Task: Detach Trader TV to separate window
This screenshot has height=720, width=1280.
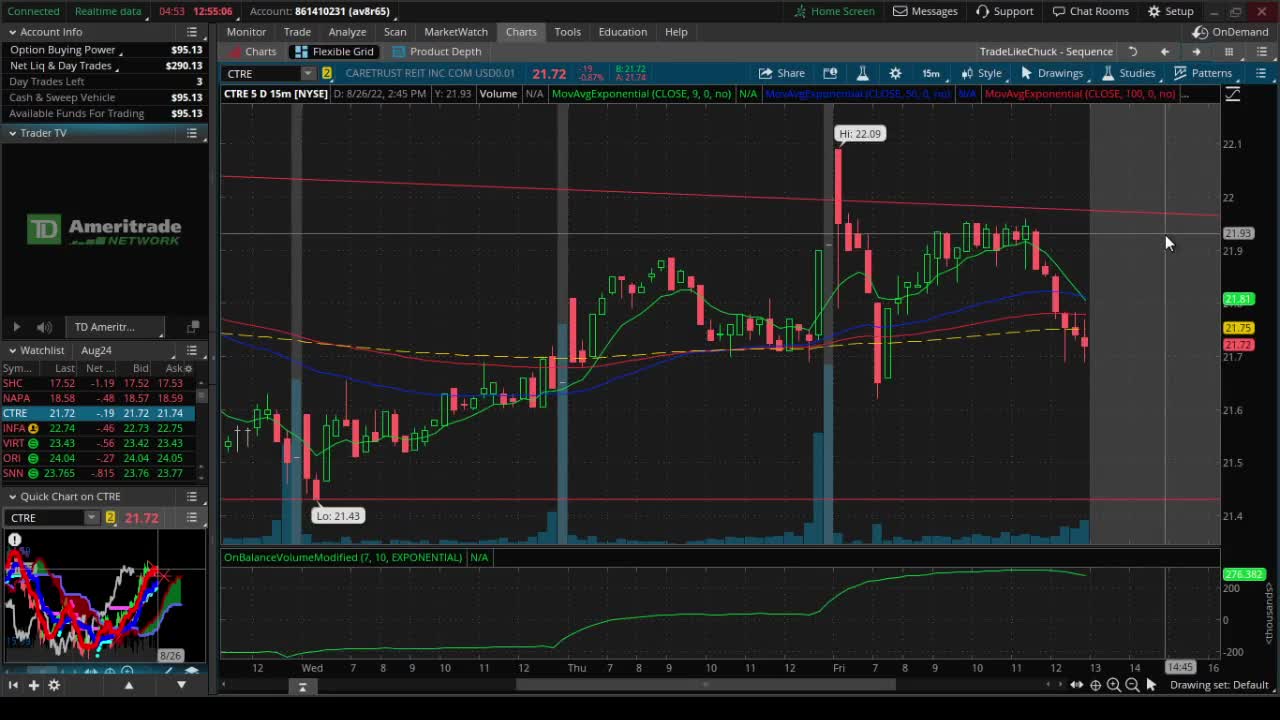Action: coord(193,327)
